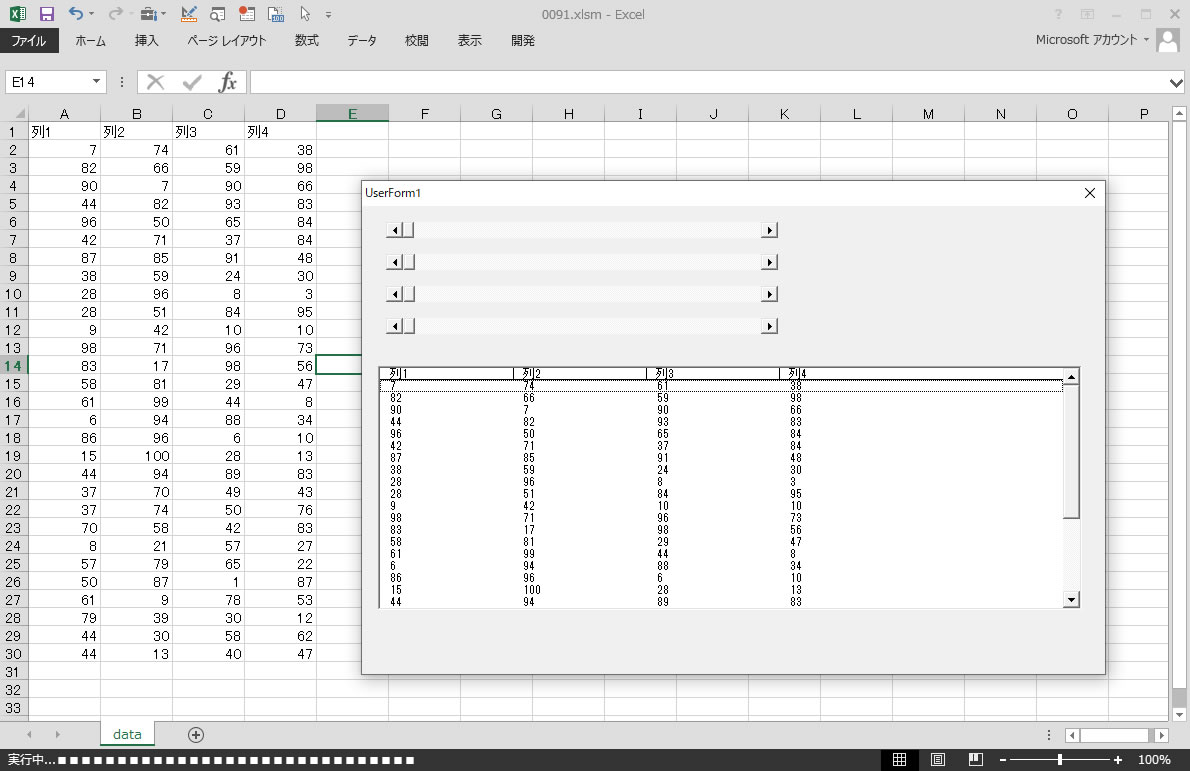Open the Name Box dropdown showing E14

pyautogui.click(x=97, y=82)
